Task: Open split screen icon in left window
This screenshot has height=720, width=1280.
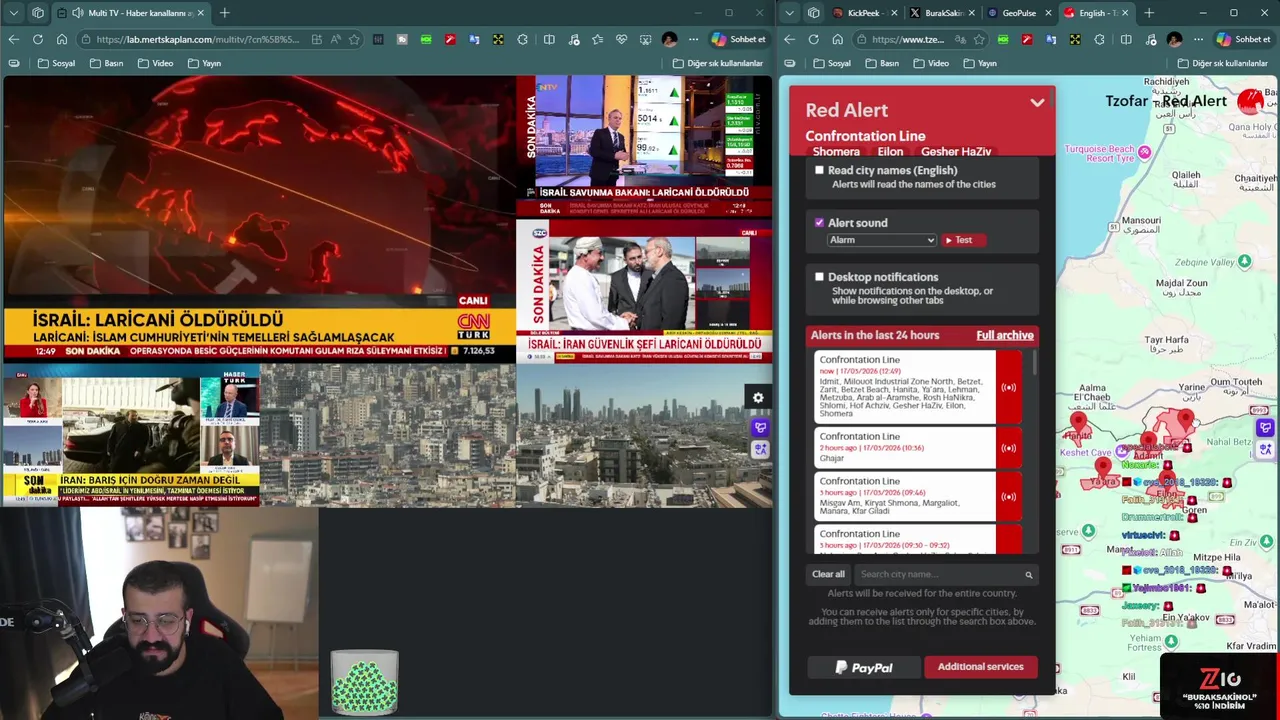Action: 549,39
